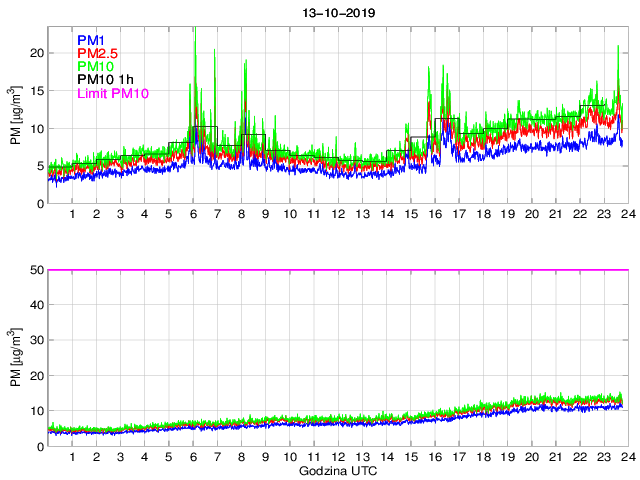
Task: Click the 30 tick on the bottom y-axis
Action: click(35, 341)
